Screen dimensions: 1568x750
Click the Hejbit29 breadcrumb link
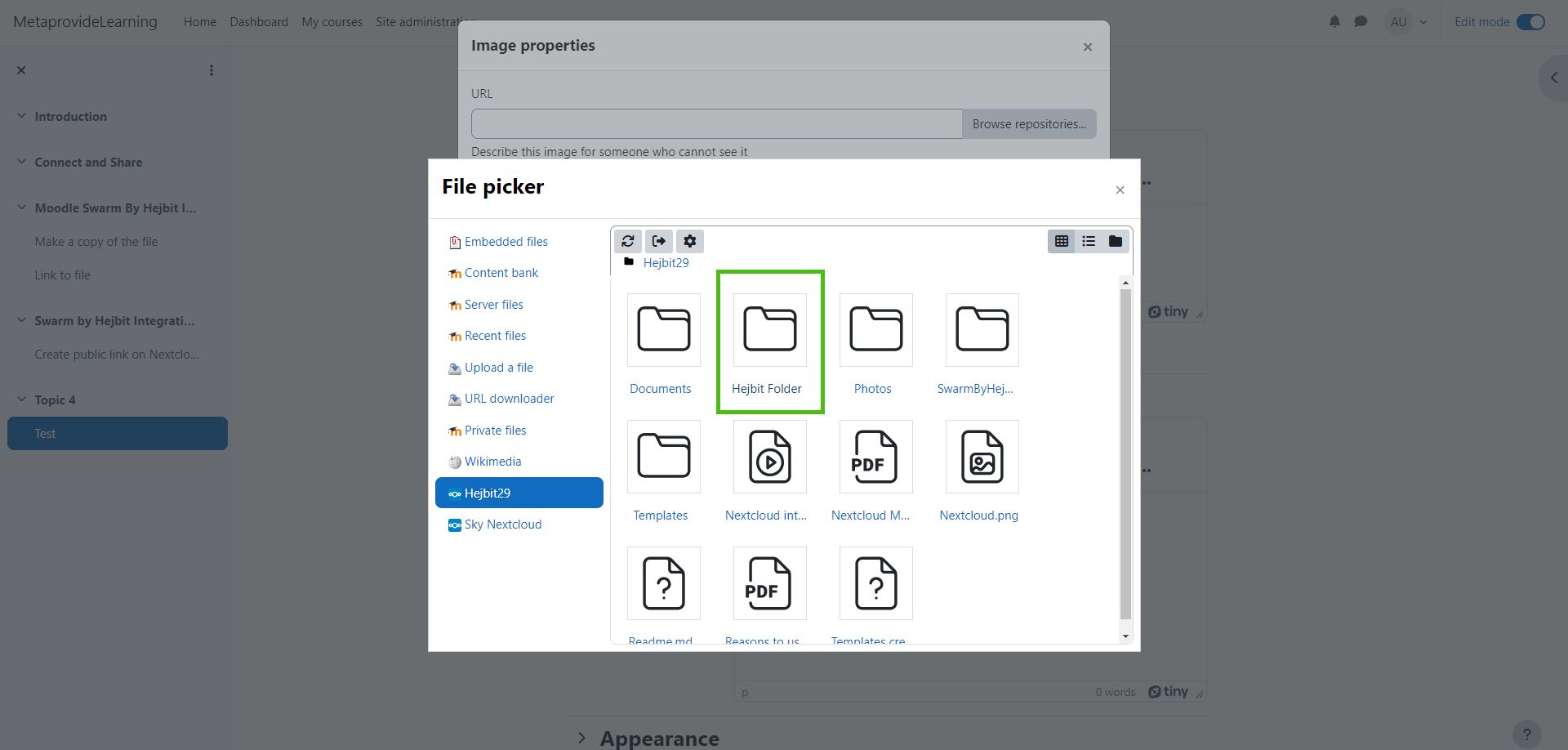pyautogui.click(x=666, y=262)
